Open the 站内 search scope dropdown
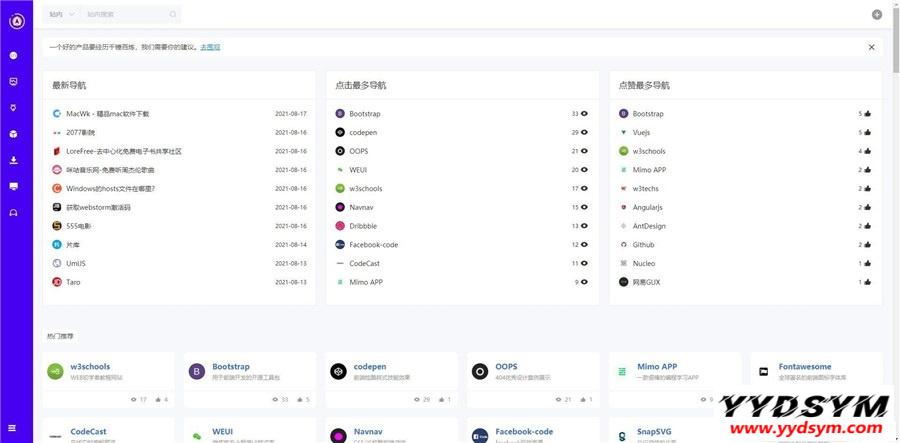Viewport: 900px width, 443px height. 61,15
